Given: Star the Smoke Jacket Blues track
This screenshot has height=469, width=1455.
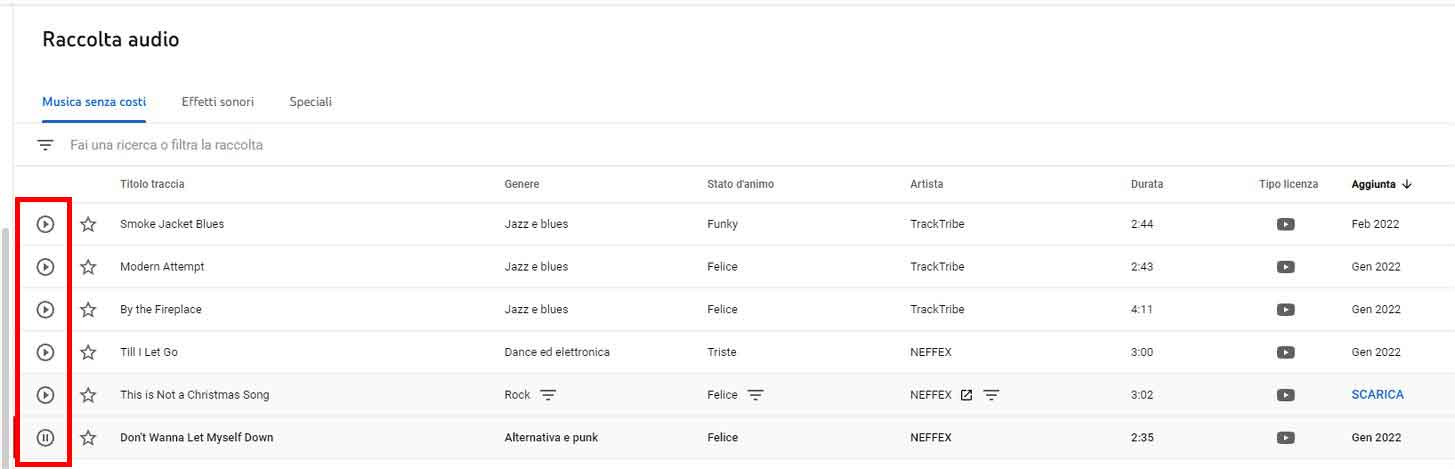Looking at the screenshot, I should pos(88,224).
